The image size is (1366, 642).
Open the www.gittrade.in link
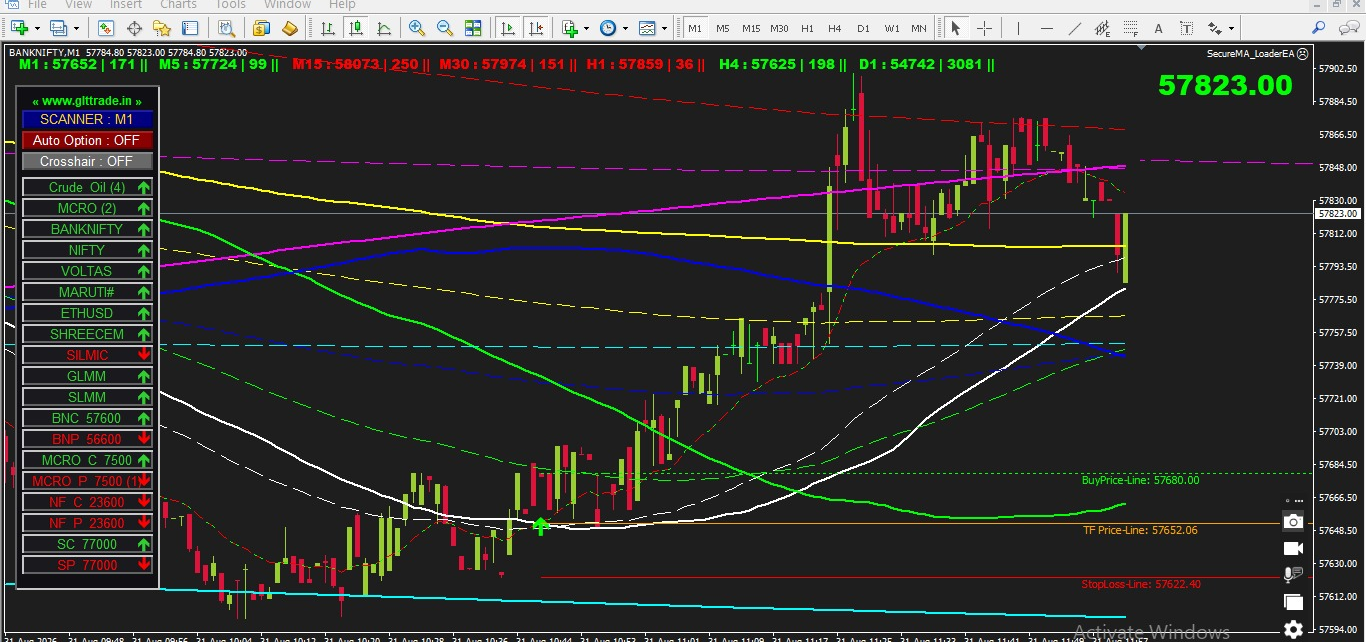(x=87, y=101)
